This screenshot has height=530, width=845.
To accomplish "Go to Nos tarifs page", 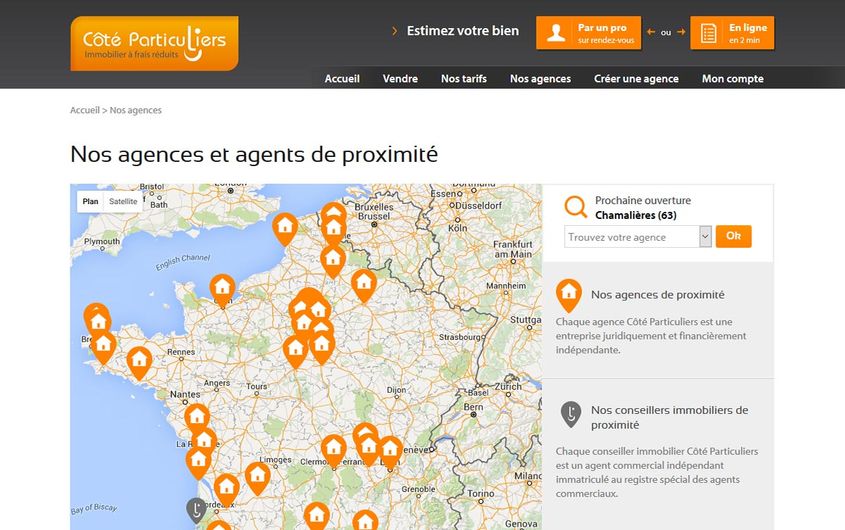I will point(463,79).
